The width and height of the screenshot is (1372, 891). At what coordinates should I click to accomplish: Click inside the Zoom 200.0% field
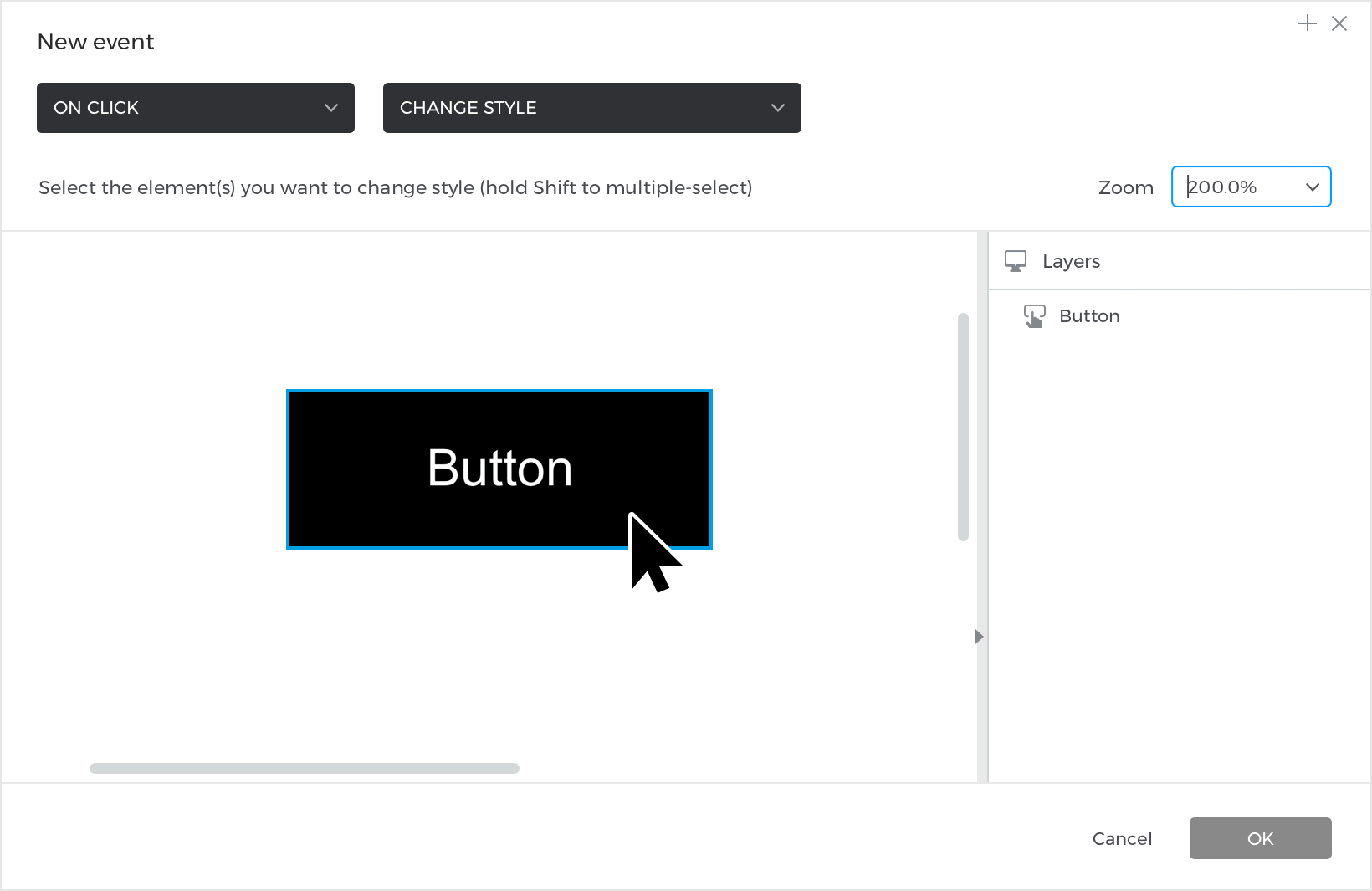(1234, 187)
